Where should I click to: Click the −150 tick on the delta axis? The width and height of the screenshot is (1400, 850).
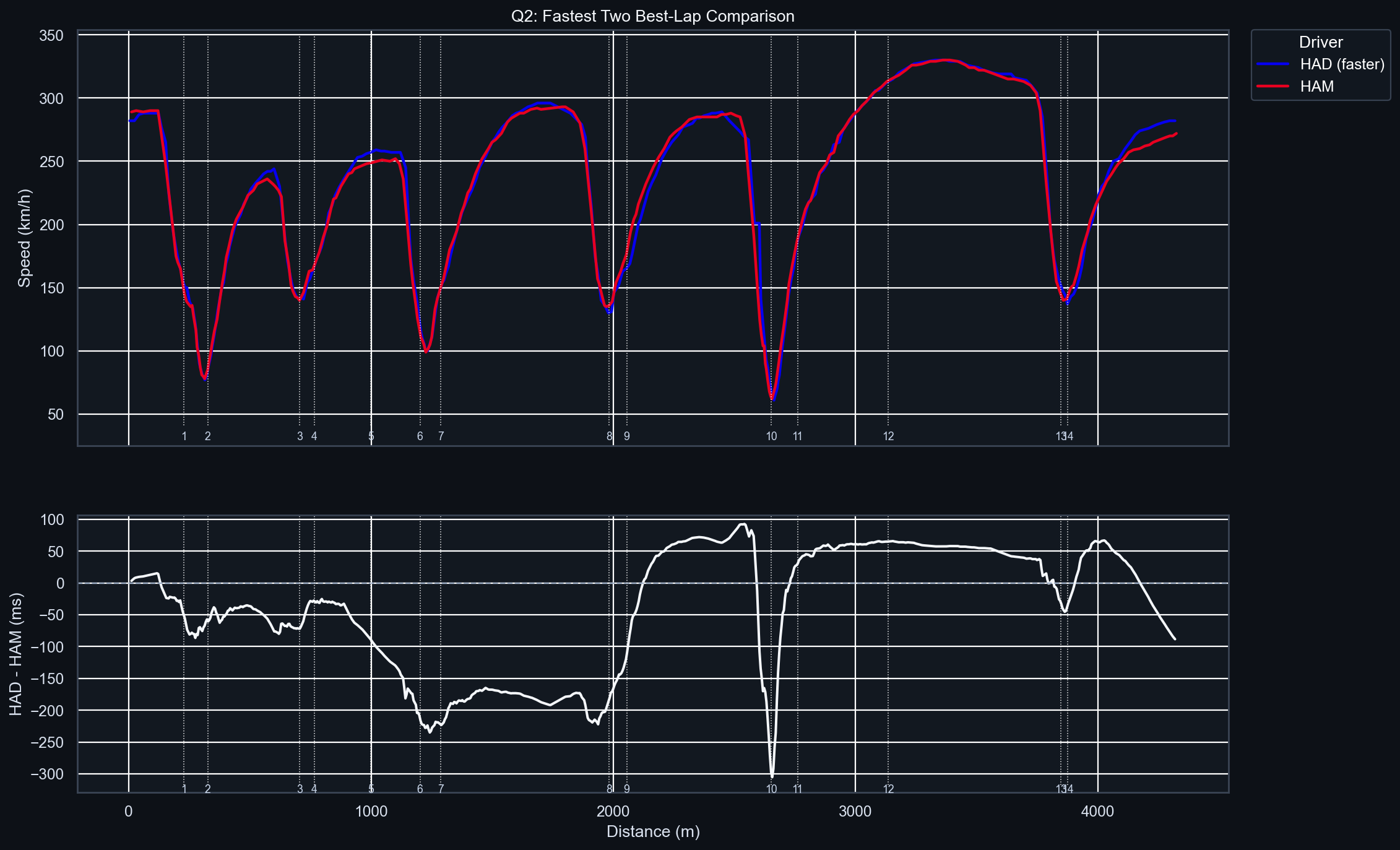tap(47, 679)
